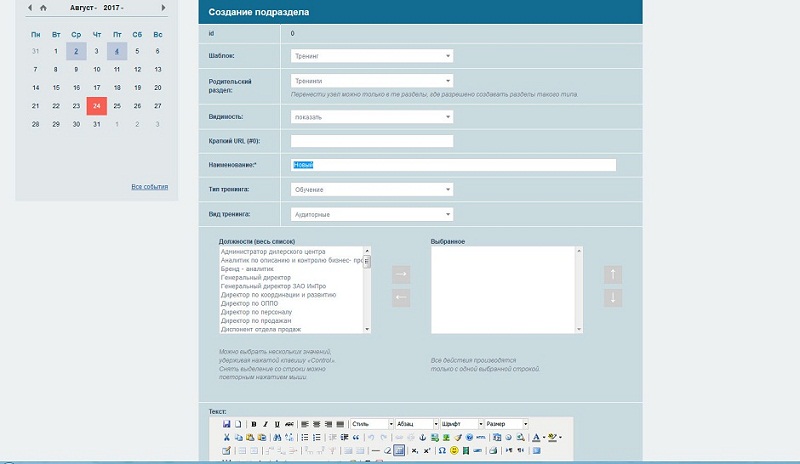Open the Тип тренинга dropdown
This screenshot has width=800, height=464.
pyautogui.click(x=372, y=189)
